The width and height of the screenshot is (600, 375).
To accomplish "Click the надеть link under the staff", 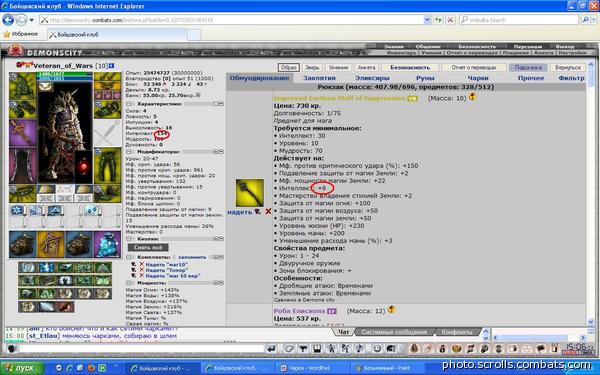I will [x=240, y=212].
